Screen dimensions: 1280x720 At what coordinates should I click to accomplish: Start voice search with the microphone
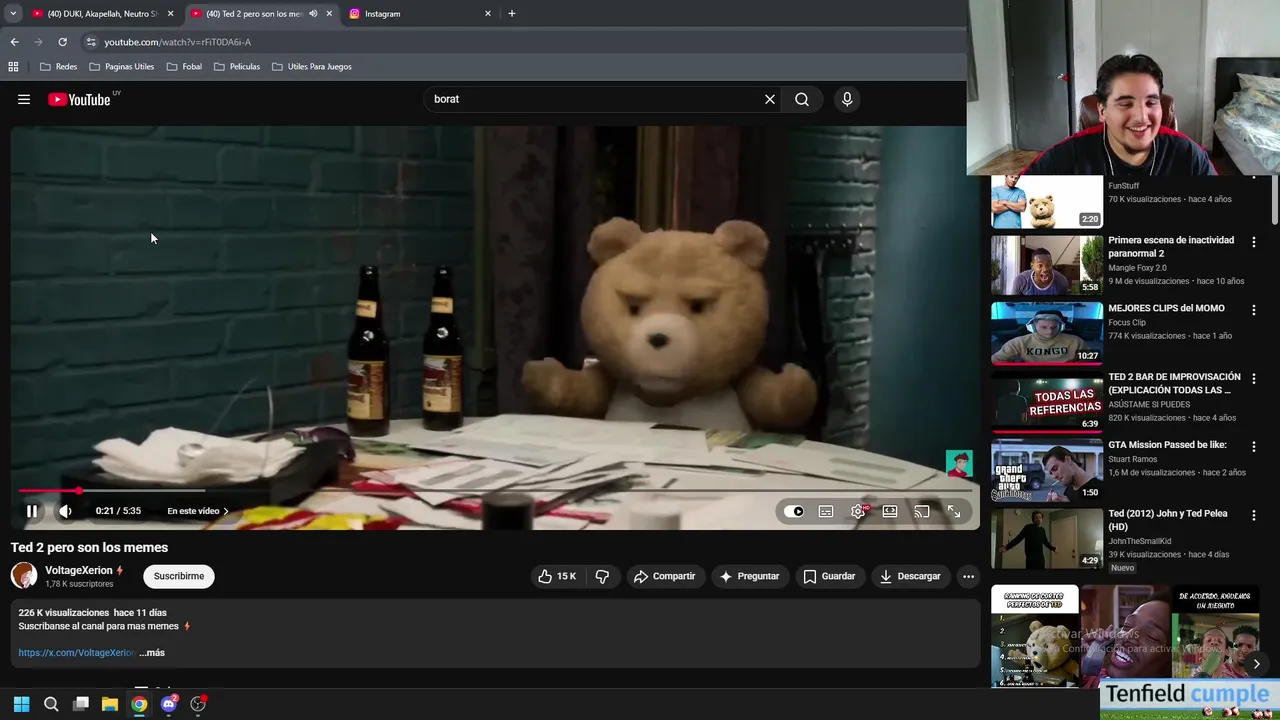tap(847, 99)
